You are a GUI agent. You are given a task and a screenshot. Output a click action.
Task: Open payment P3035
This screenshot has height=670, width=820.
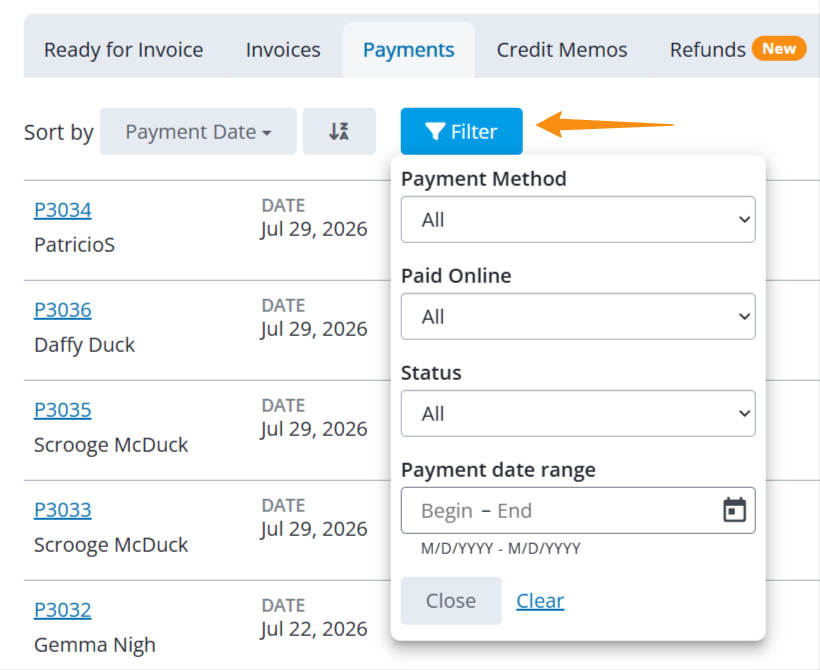click(x=62, y=410)
